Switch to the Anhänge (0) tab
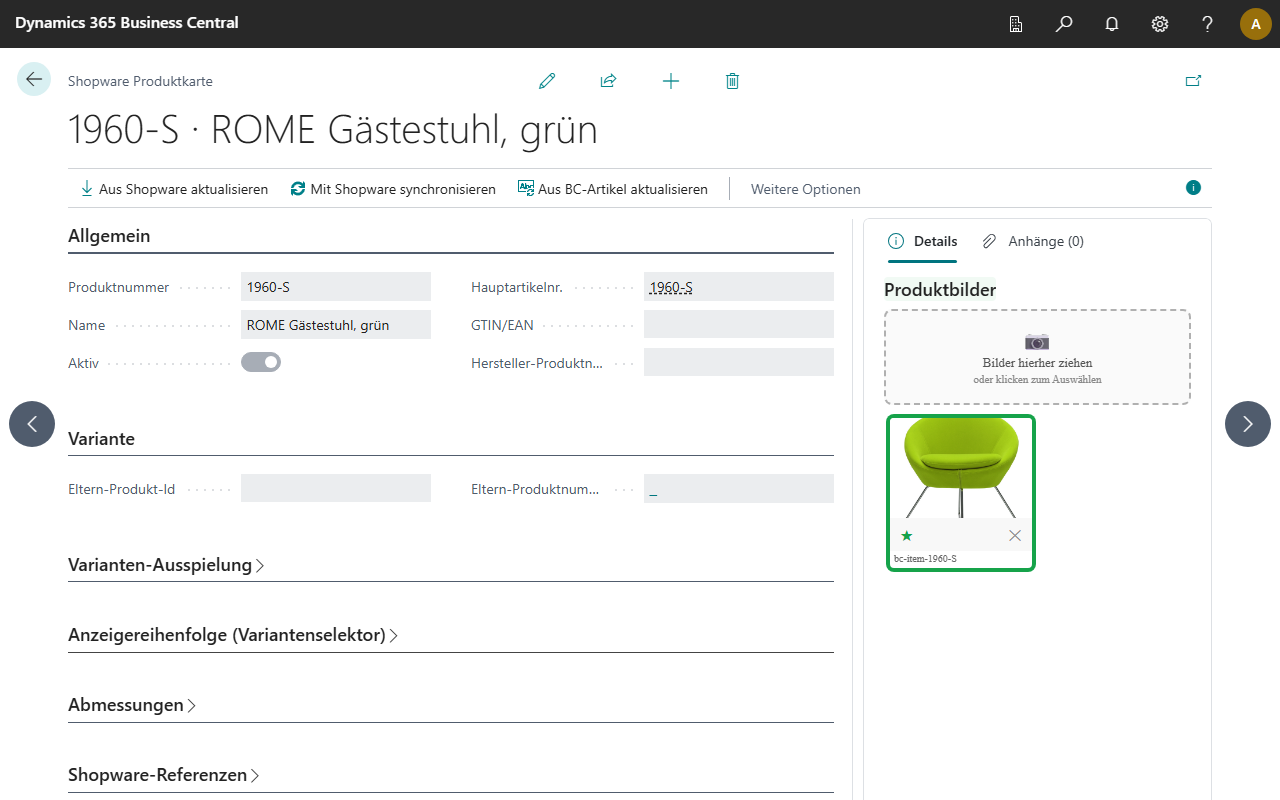 click(x=1033, y=241)
